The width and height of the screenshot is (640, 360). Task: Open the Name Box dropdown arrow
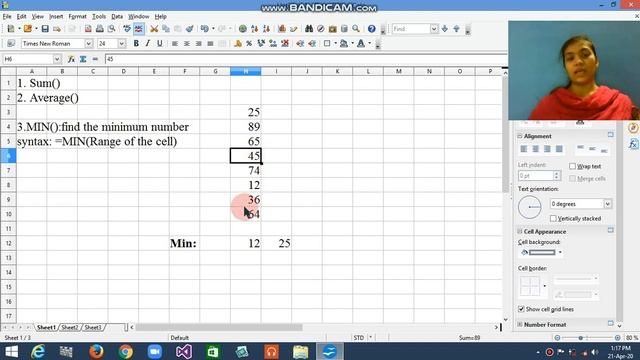point(57,59)
